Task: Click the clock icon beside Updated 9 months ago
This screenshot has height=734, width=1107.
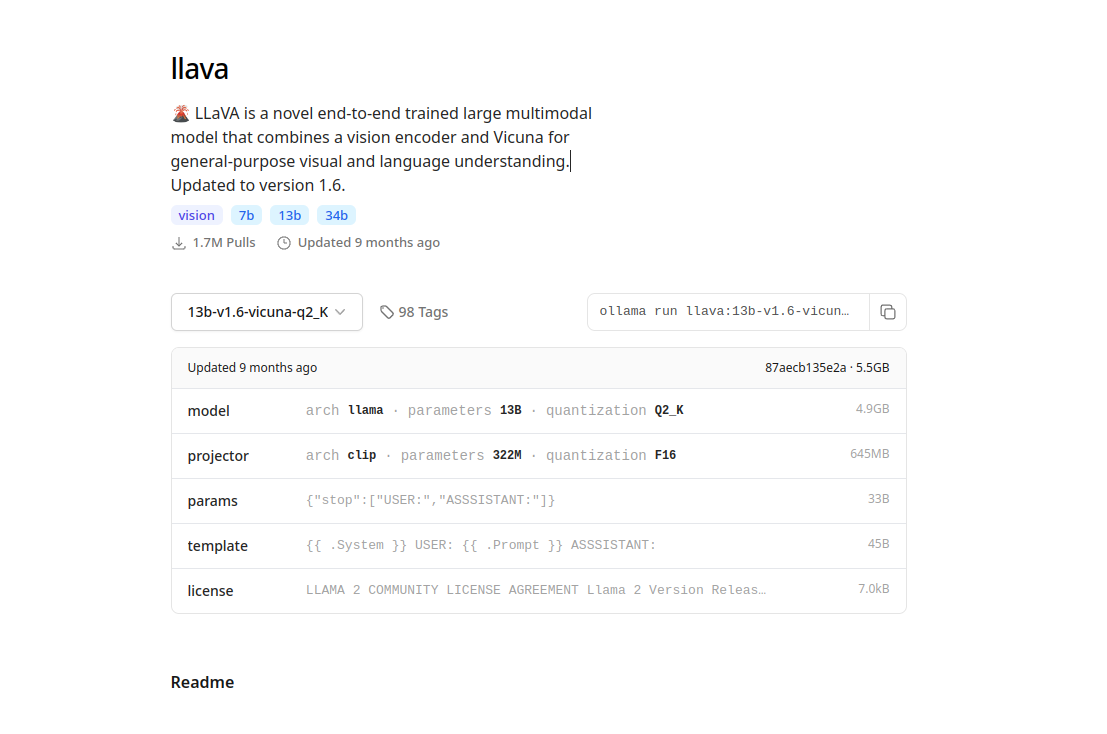Action: coord(284,243)
